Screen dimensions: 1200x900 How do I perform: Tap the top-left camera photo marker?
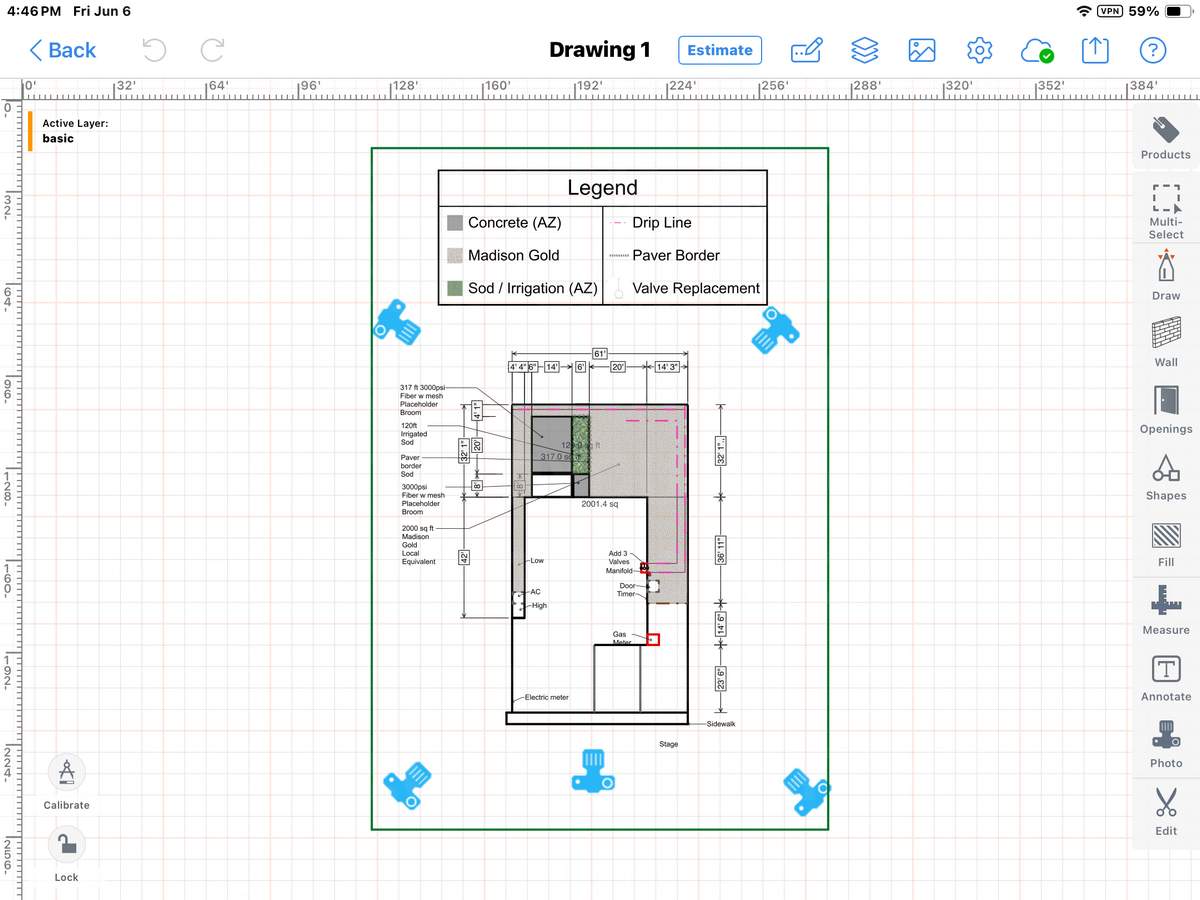click(x=396, y=322)
